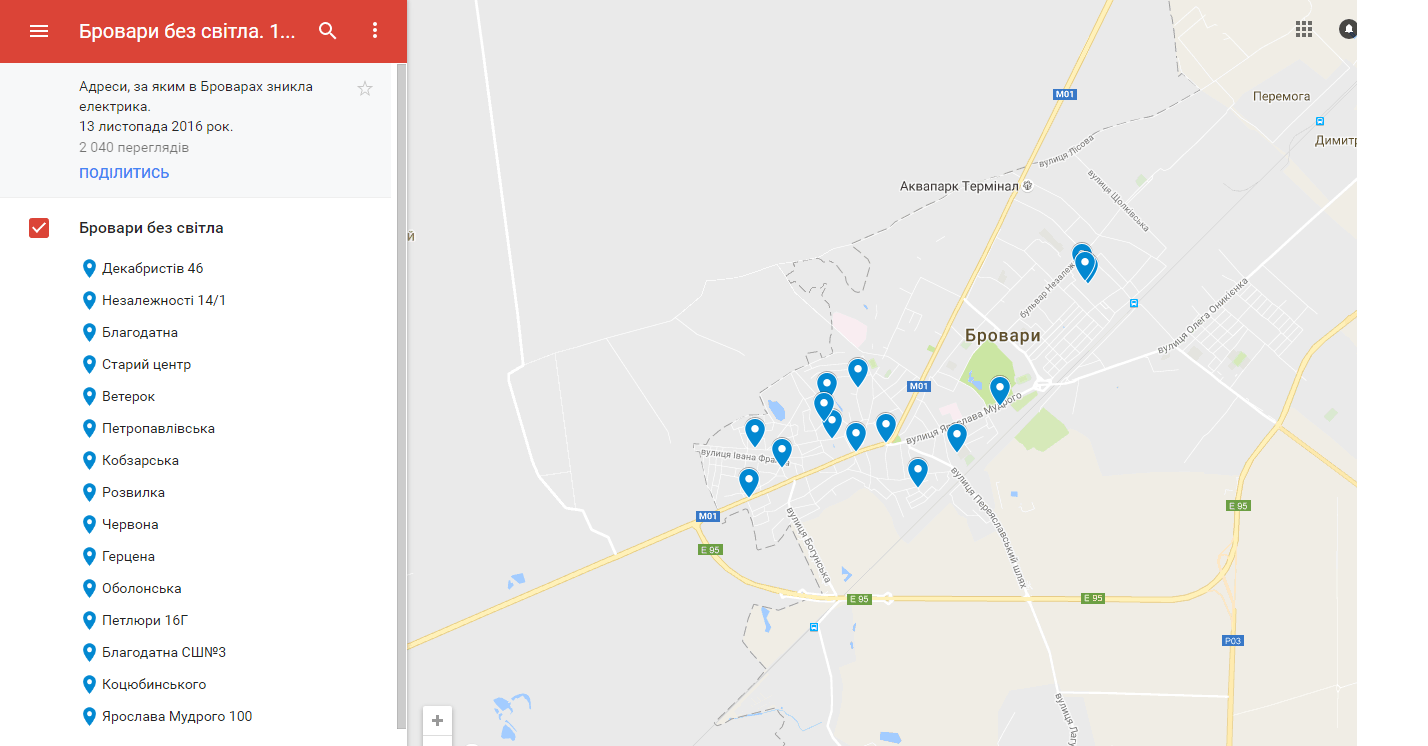The height and width of the screenshot is (746, 1428).
Task: Click the sidebar vertical scrollbar
Action: [x=402, y=395]
